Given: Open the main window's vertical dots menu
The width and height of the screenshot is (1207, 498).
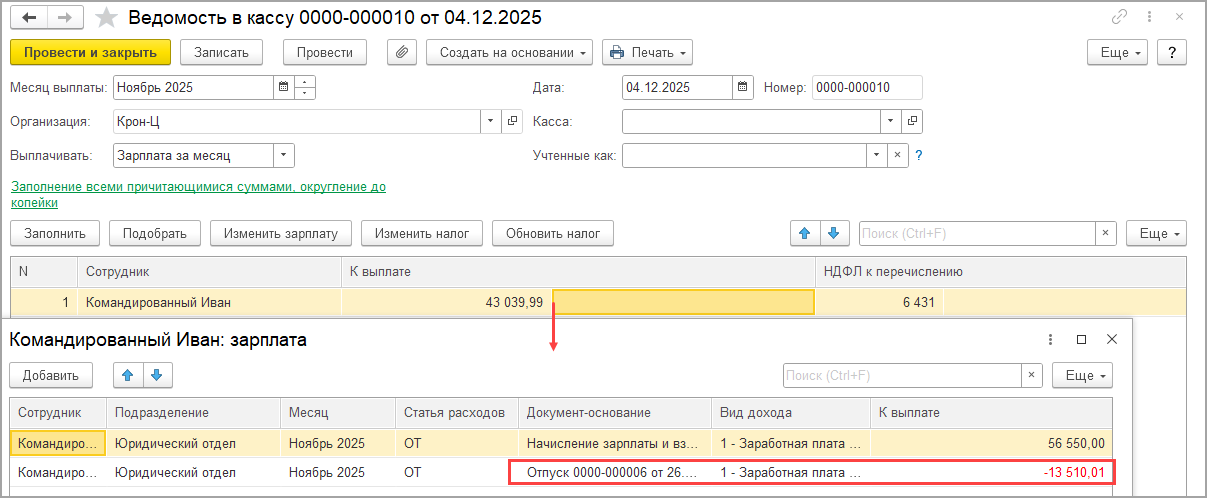Looking at the screenshot, I should click(x=1150, y=18).
